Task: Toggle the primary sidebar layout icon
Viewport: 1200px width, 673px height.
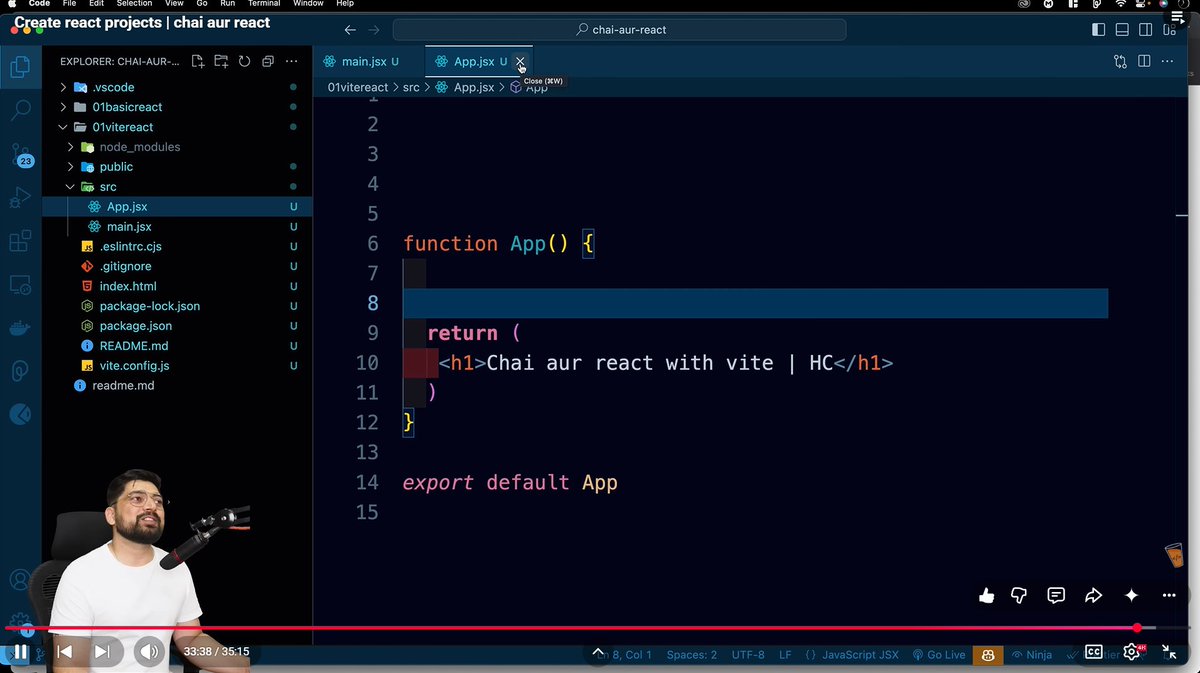Action: (1099, 30)
